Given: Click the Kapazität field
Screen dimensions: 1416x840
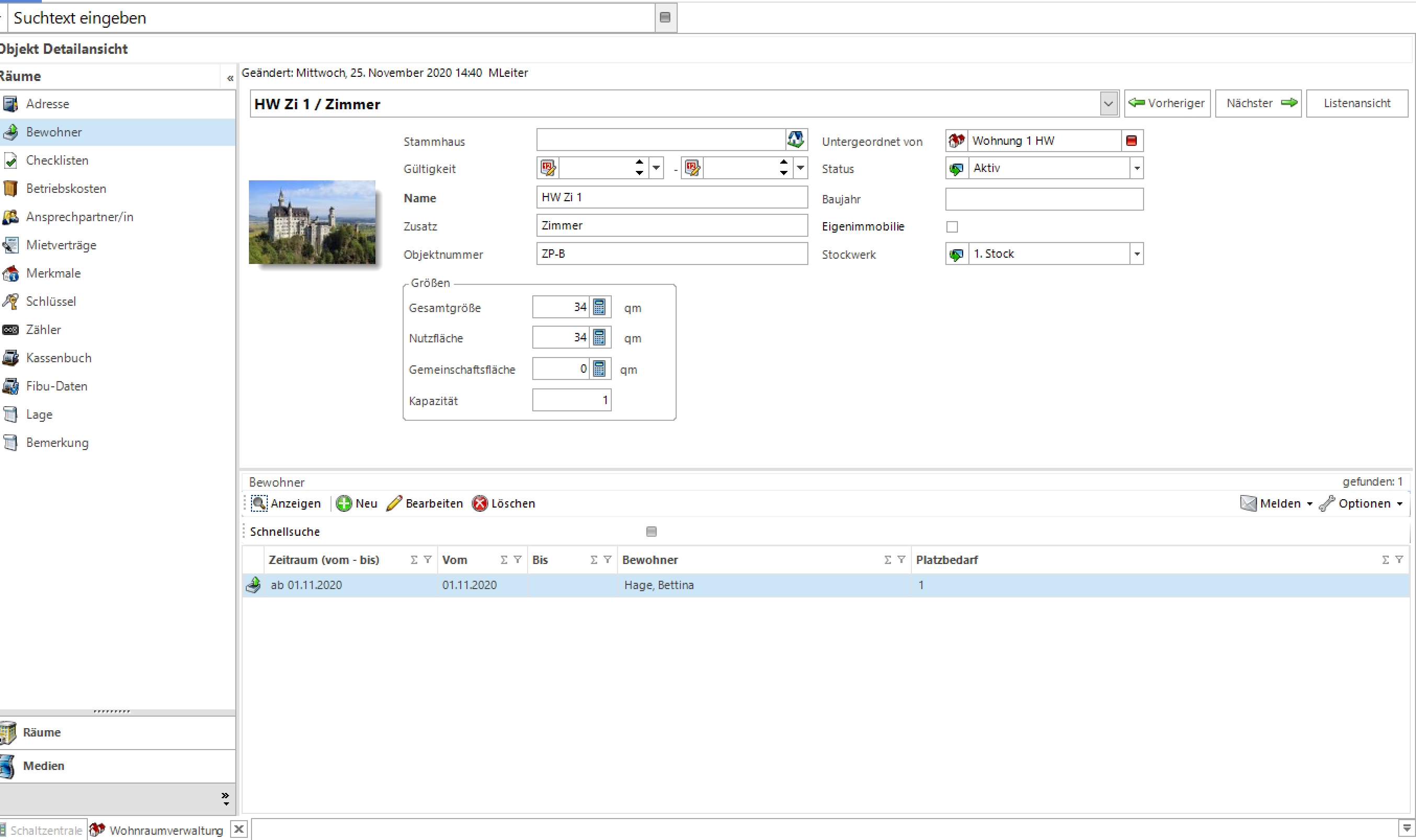Looking at the screenshot, I should tap(572, 400).
